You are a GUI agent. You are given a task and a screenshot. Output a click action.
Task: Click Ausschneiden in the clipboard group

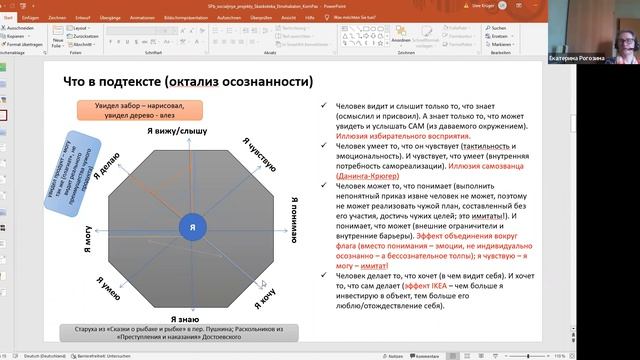tap(17, 28)
